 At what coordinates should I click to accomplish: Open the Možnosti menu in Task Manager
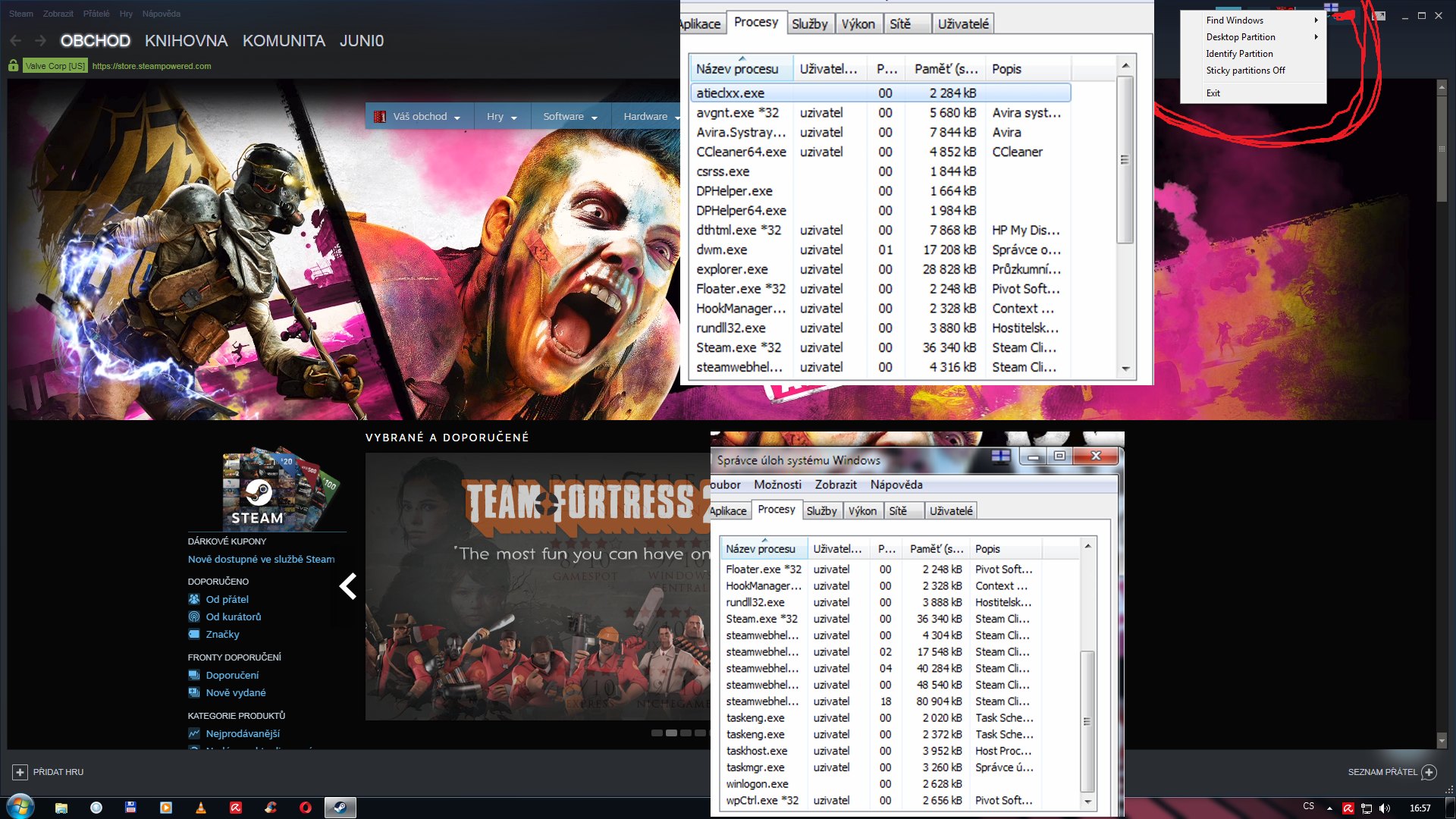pos(777,485)
